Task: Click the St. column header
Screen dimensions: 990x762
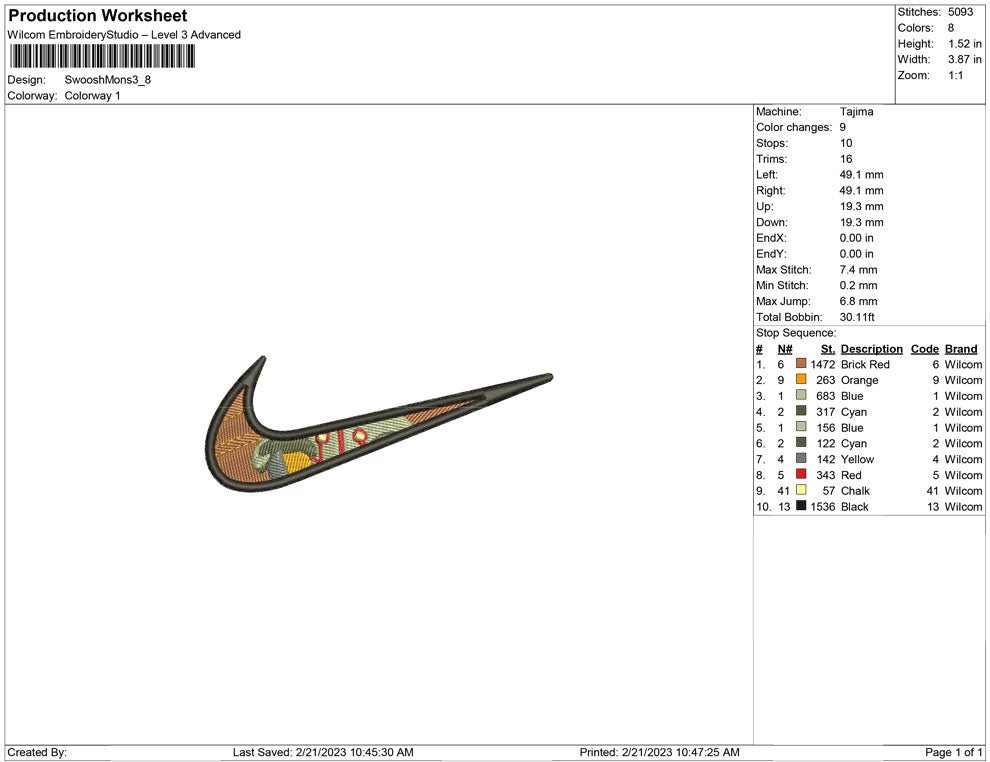Action: point(828,349)
